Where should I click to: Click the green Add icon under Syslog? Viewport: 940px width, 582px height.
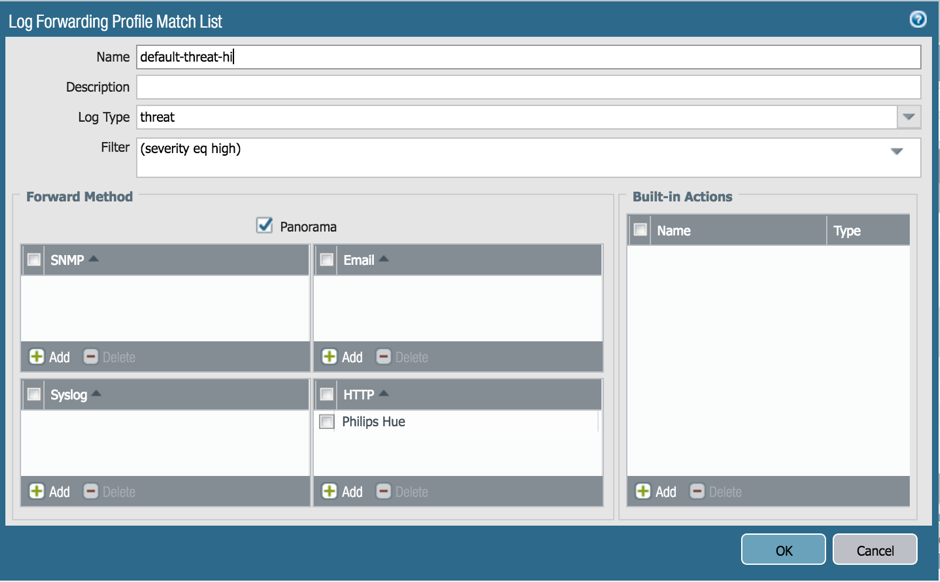(37, 491)
